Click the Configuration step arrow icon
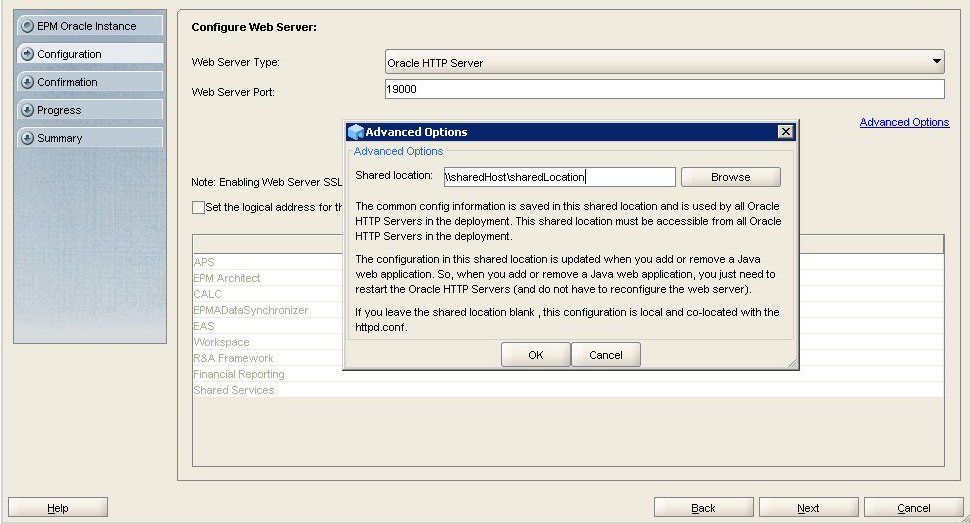Screen dimensions: 971x524 pos(27,54)
